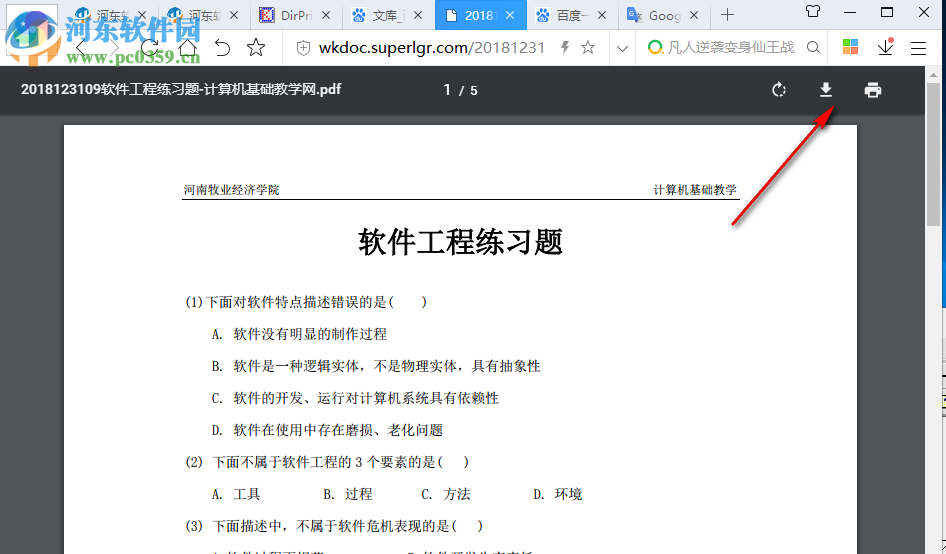Viewport: 946px width, 554px height.
Task: Add the page to favorites in address bar
Action: [x=588, y=48]
